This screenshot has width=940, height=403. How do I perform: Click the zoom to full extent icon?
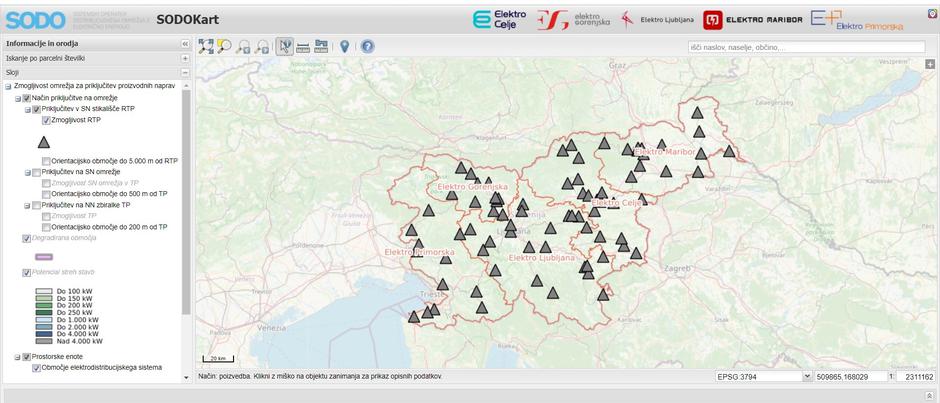(206, 46)
